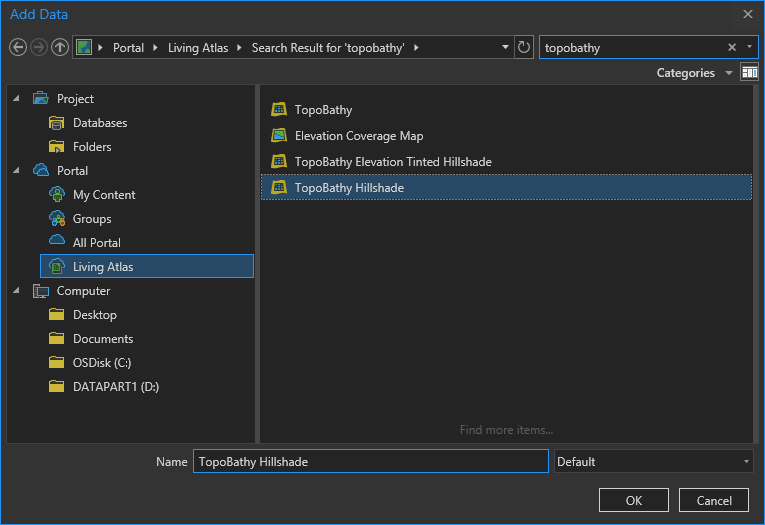This screenshot has width=765, height=525.
Task: Select the Groups portal item
Action: click(92, 219)
